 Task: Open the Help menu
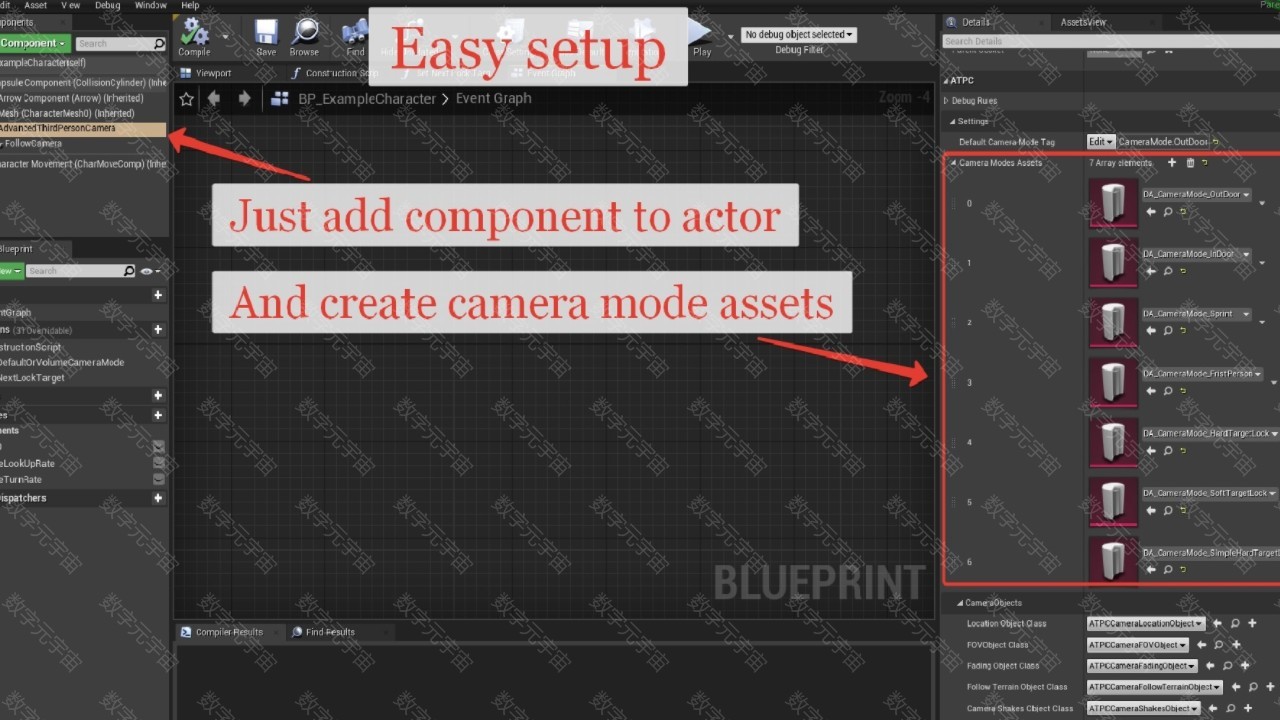190,5
